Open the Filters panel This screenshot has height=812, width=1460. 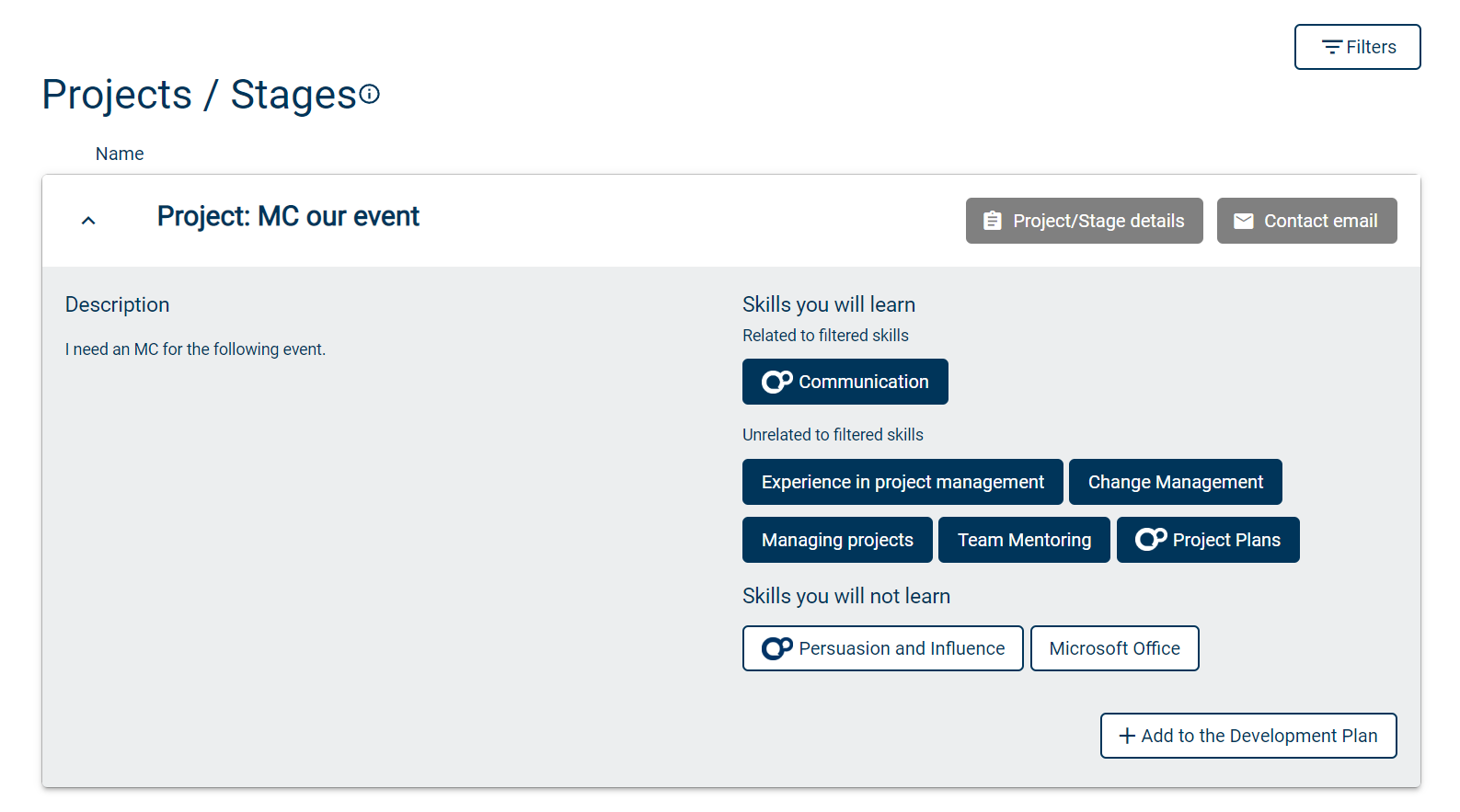pyautogui.click(x=1357, y=47)
